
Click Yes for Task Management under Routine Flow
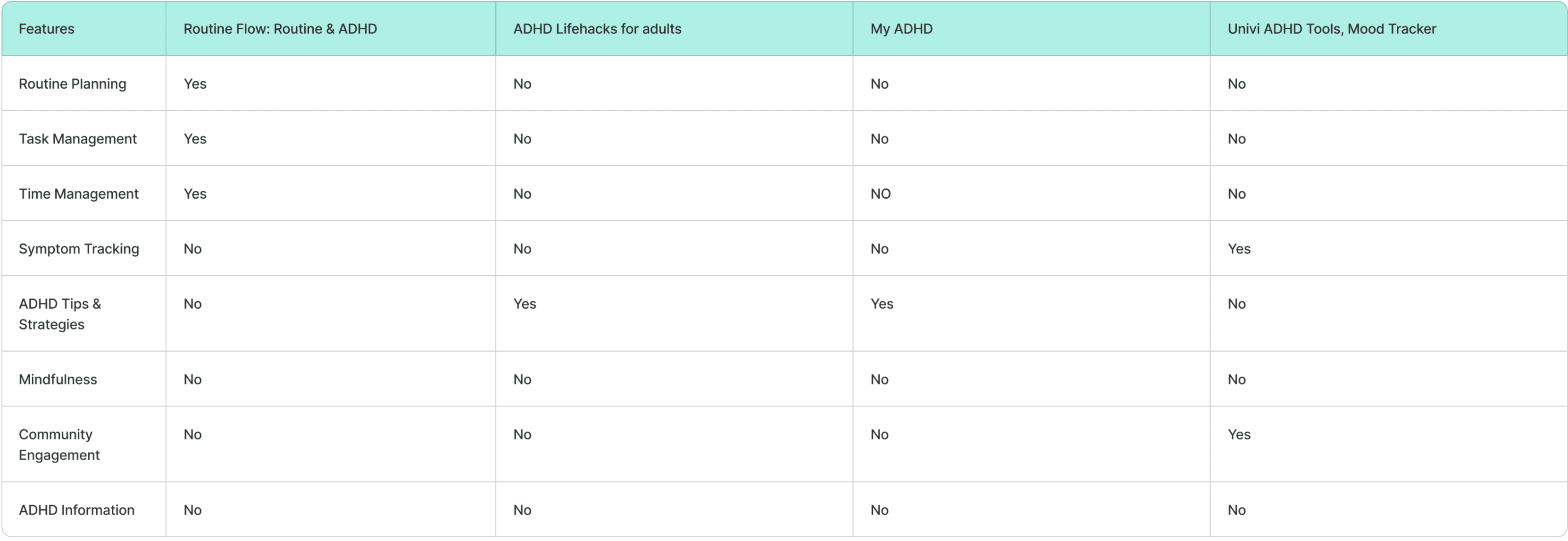[x=195, y=138]
